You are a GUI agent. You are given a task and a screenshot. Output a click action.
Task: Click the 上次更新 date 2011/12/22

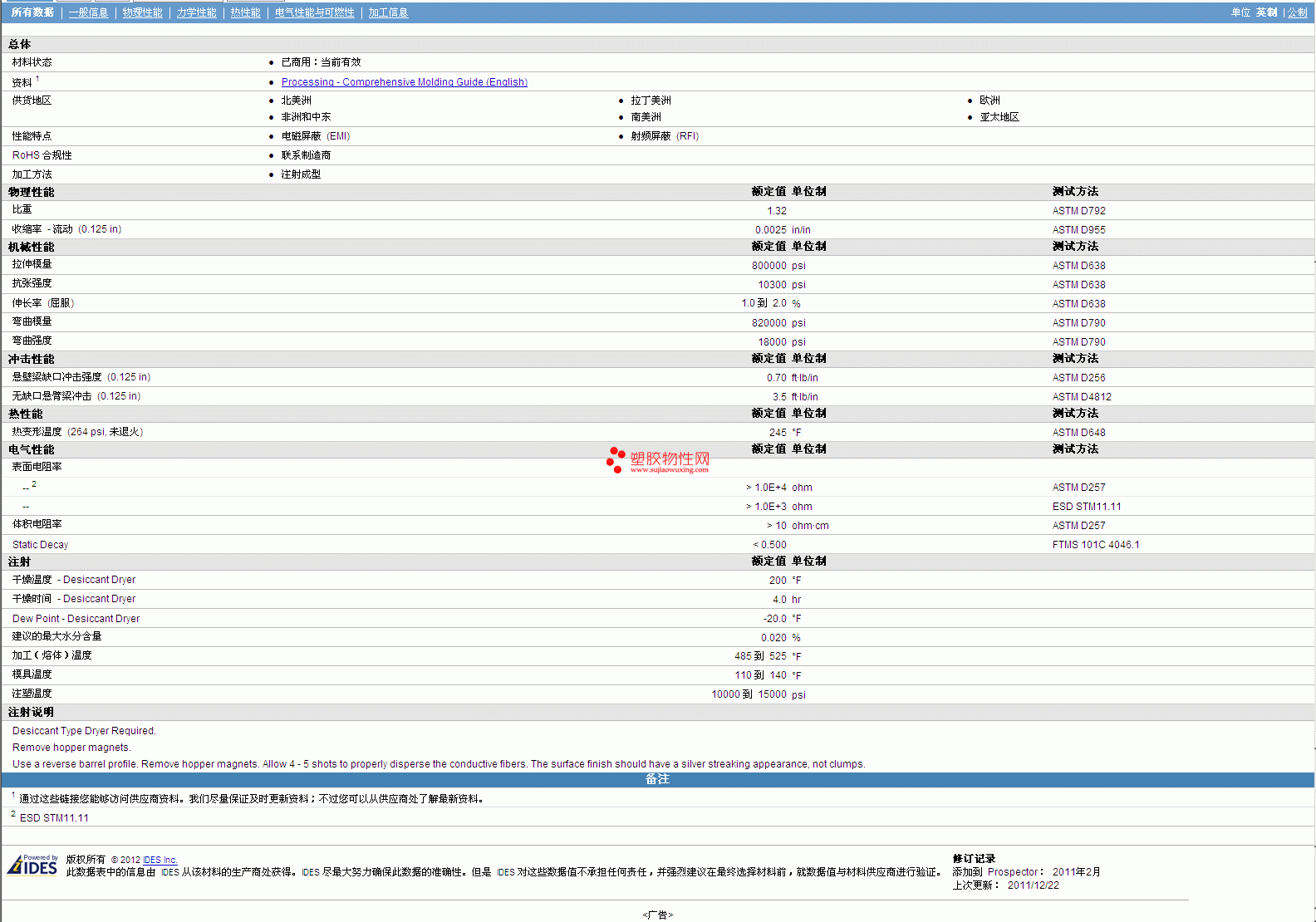click(x=1034, y=885)
